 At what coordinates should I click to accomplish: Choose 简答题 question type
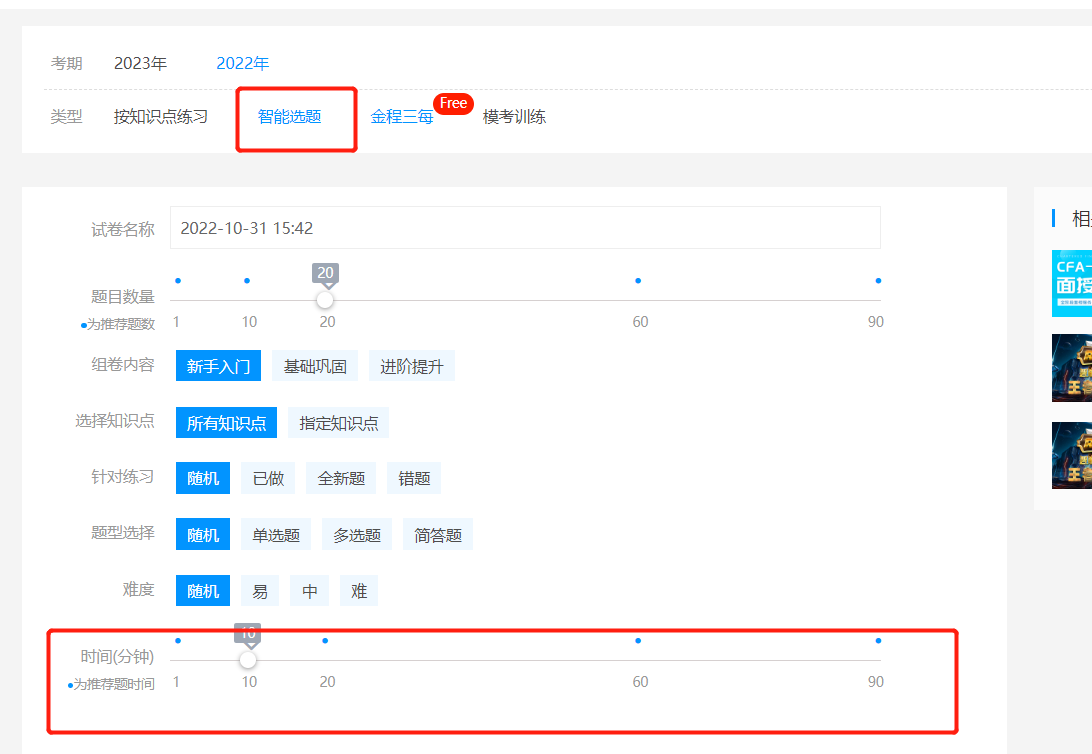[x=438, y=535]
